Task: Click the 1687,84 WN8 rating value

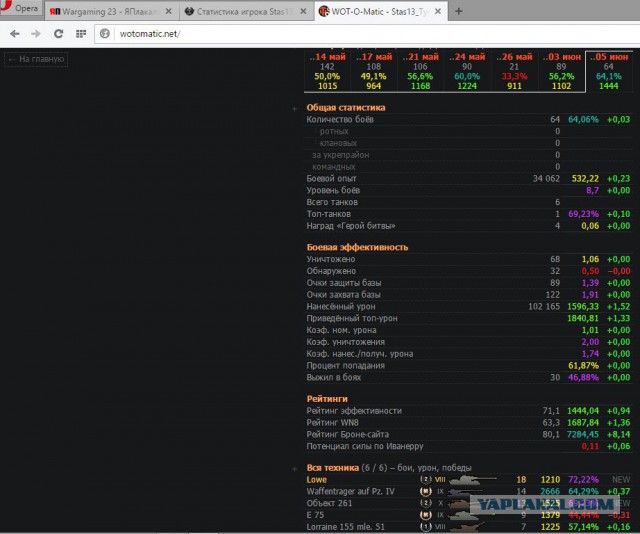Action: (x=583, y=423)
